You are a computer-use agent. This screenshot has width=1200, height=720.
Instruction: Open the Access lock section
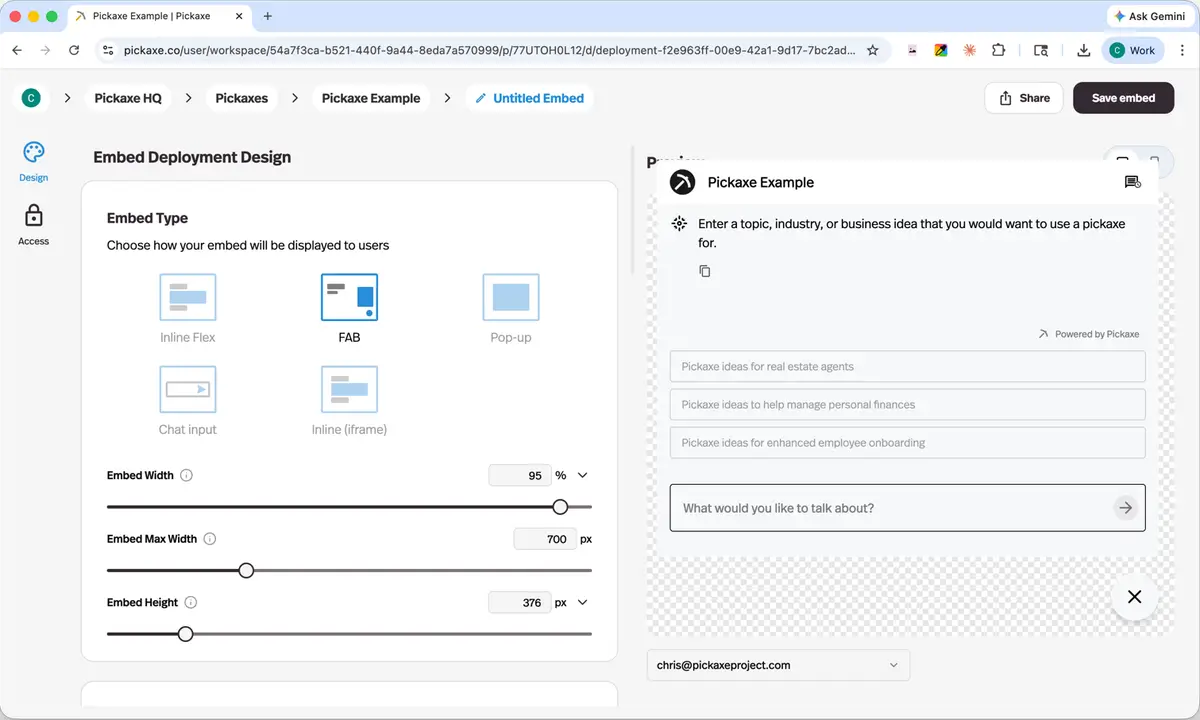(33, 225)
